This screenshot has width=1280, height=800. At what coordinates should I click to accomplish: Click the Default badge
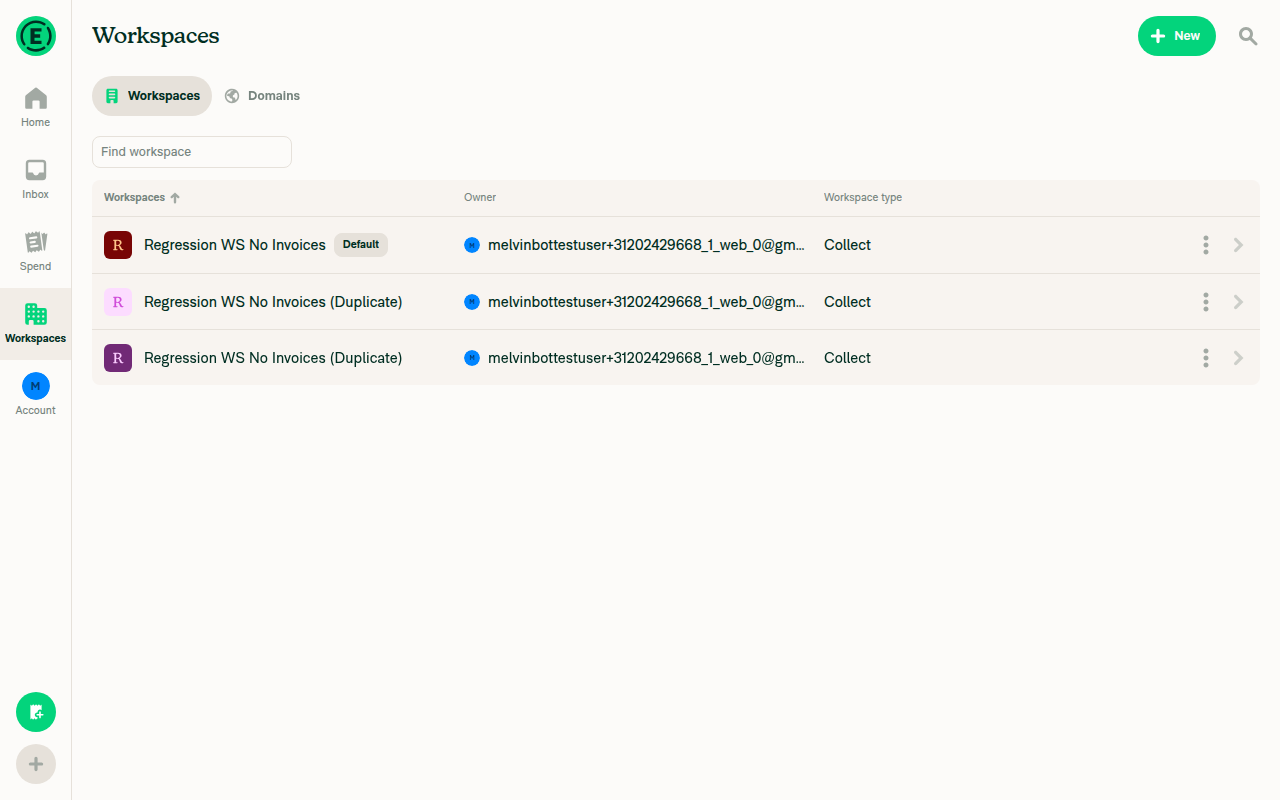[361, 245]
